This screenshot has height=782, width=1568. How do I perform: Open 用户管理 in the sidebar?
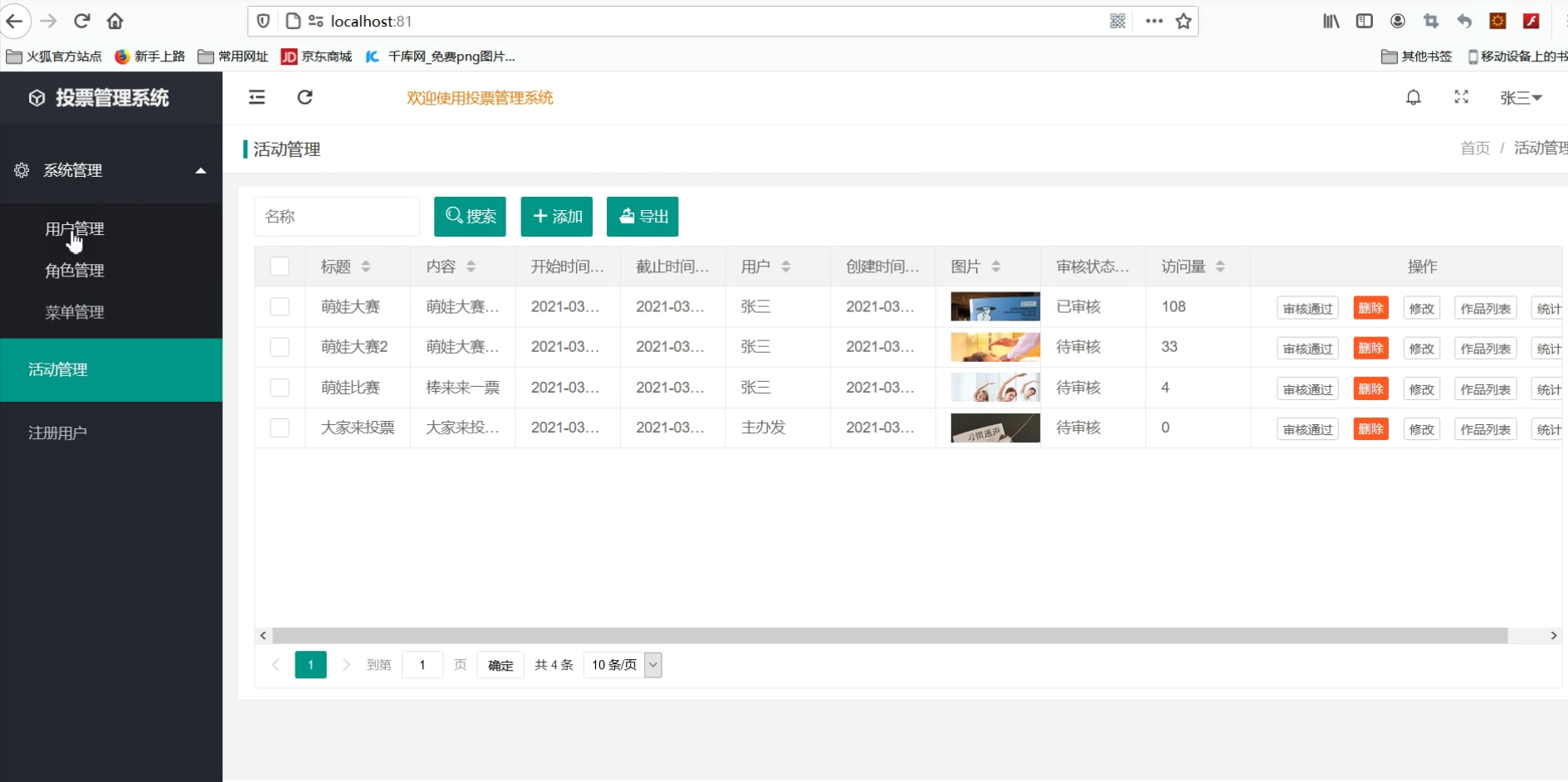click(75, 229)
